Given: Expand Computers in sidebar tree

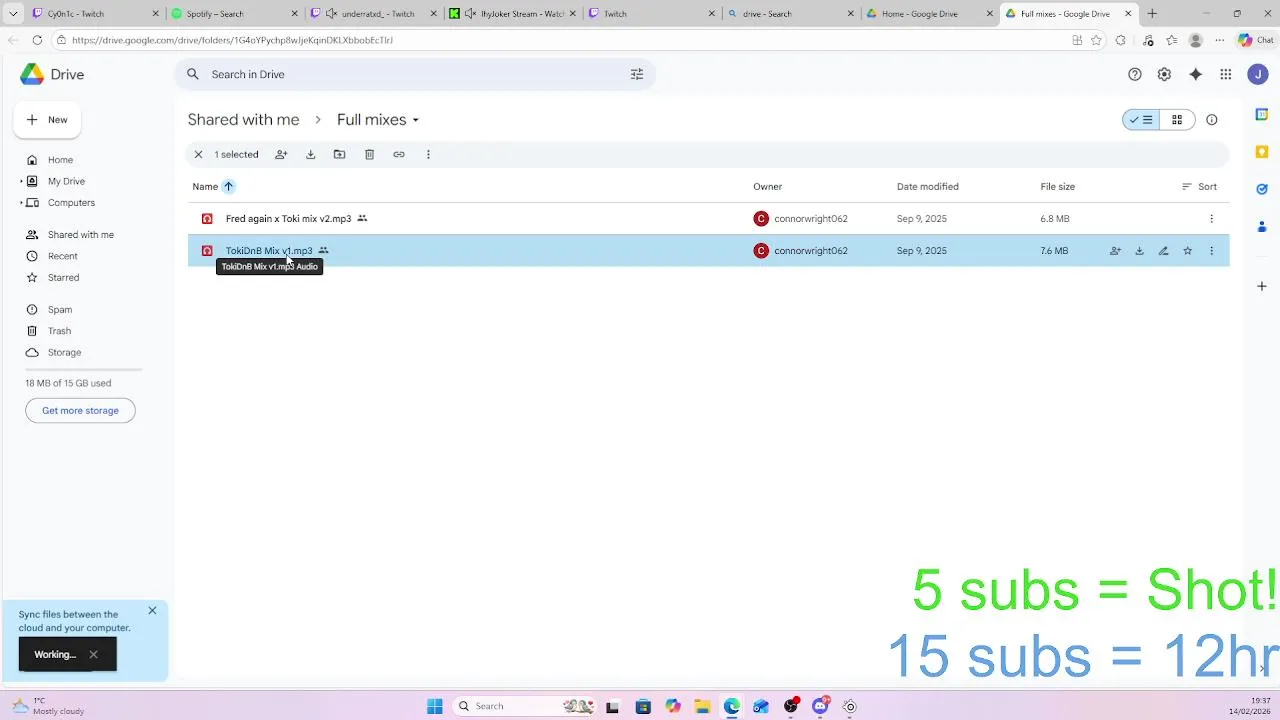Looking at the screenshot, I should click(x=22, y=203).
